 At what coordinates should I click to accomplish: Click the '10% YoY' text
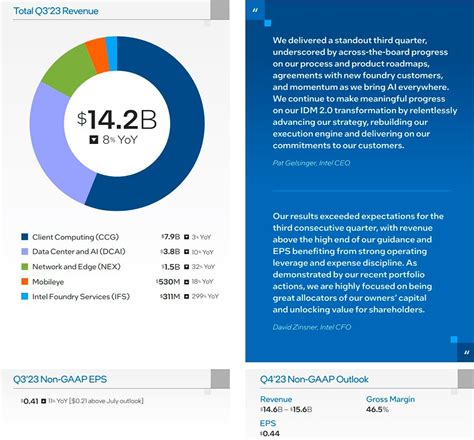203,252
